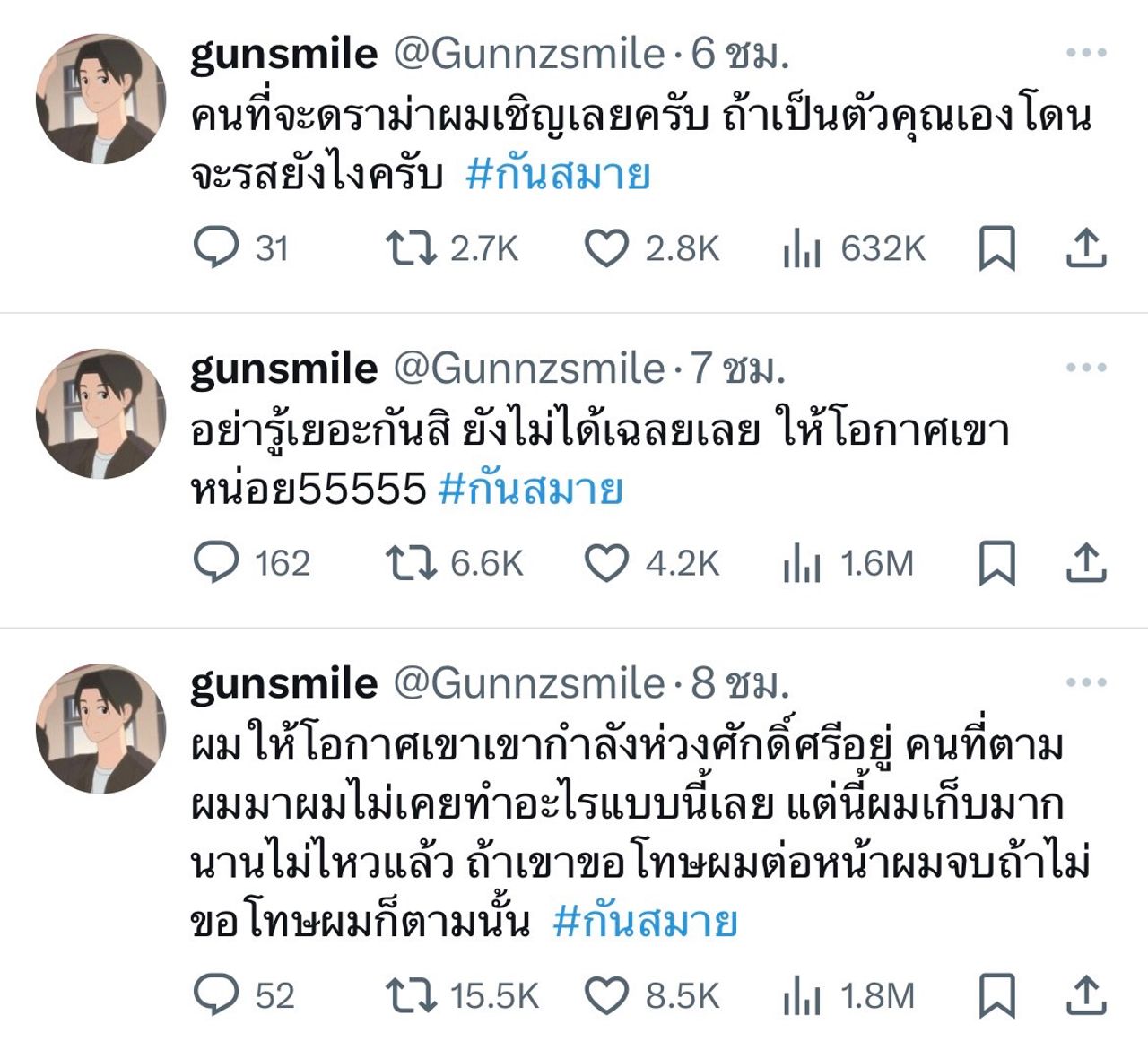View analytics showing 1.6M views
The image size is (1148, 1050).
[802, 564]
